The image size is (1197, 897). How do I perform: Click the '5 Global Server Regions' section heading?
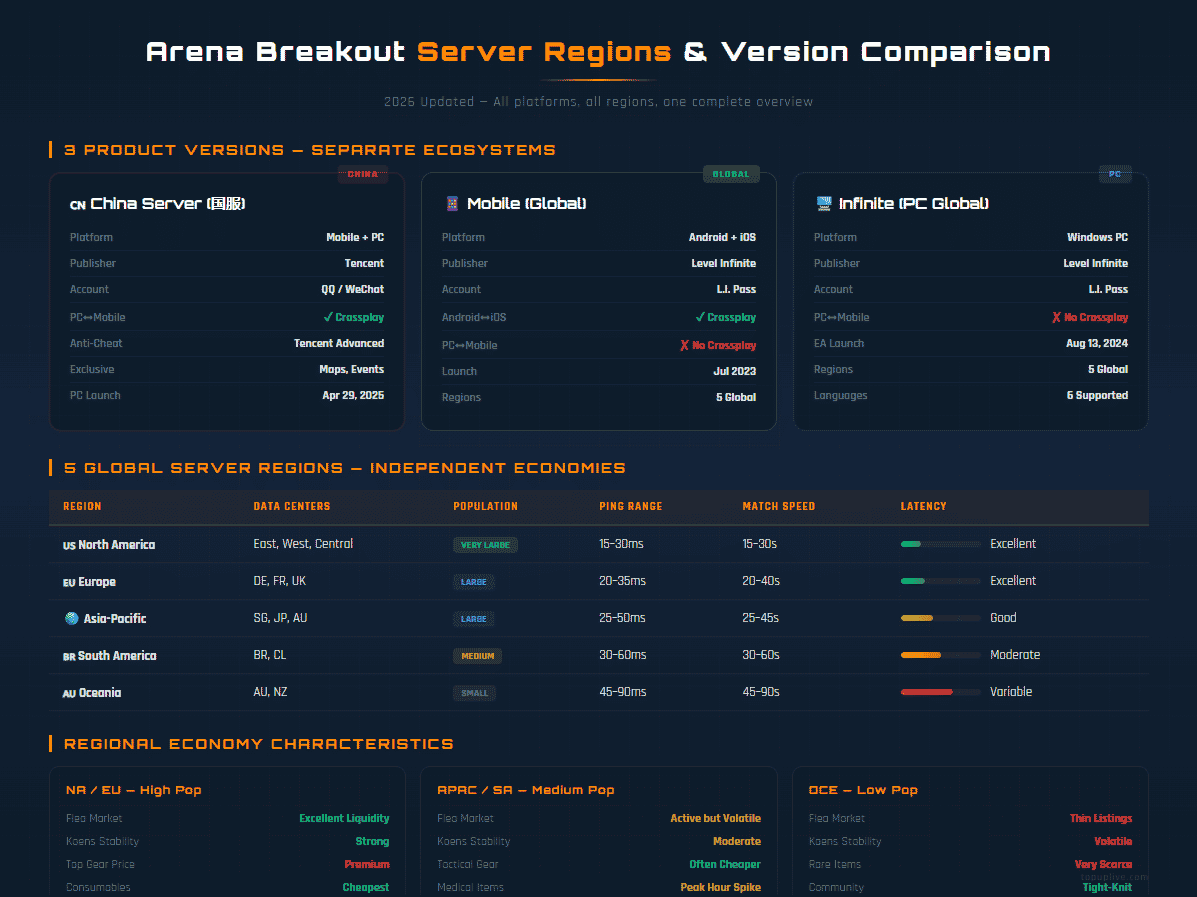tap(345, 468)
